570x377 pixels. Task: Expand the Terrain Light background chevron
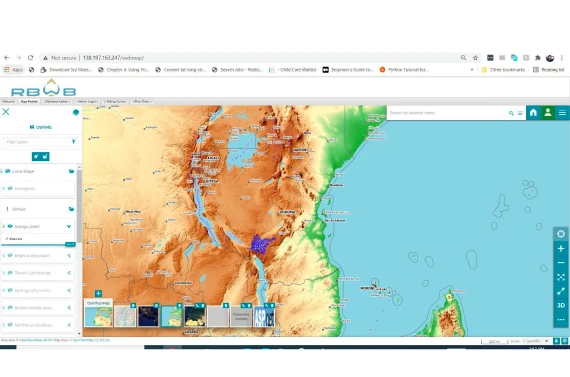pyautogui.click(x=69, y=273)
